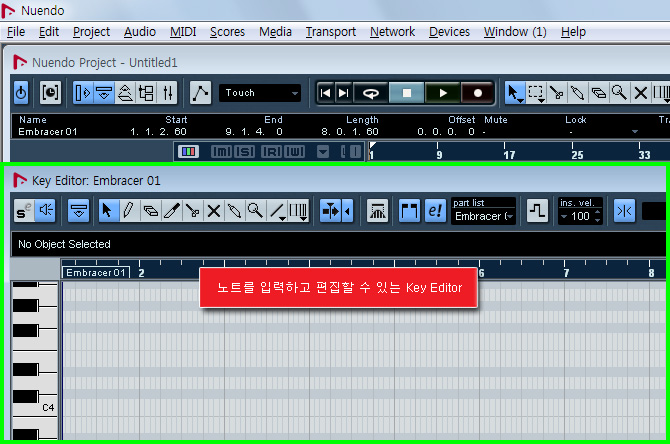Select Zoom magnifier tool in Key Editor
The width and height of the screenshot is (670, 444).
[255, 211]
